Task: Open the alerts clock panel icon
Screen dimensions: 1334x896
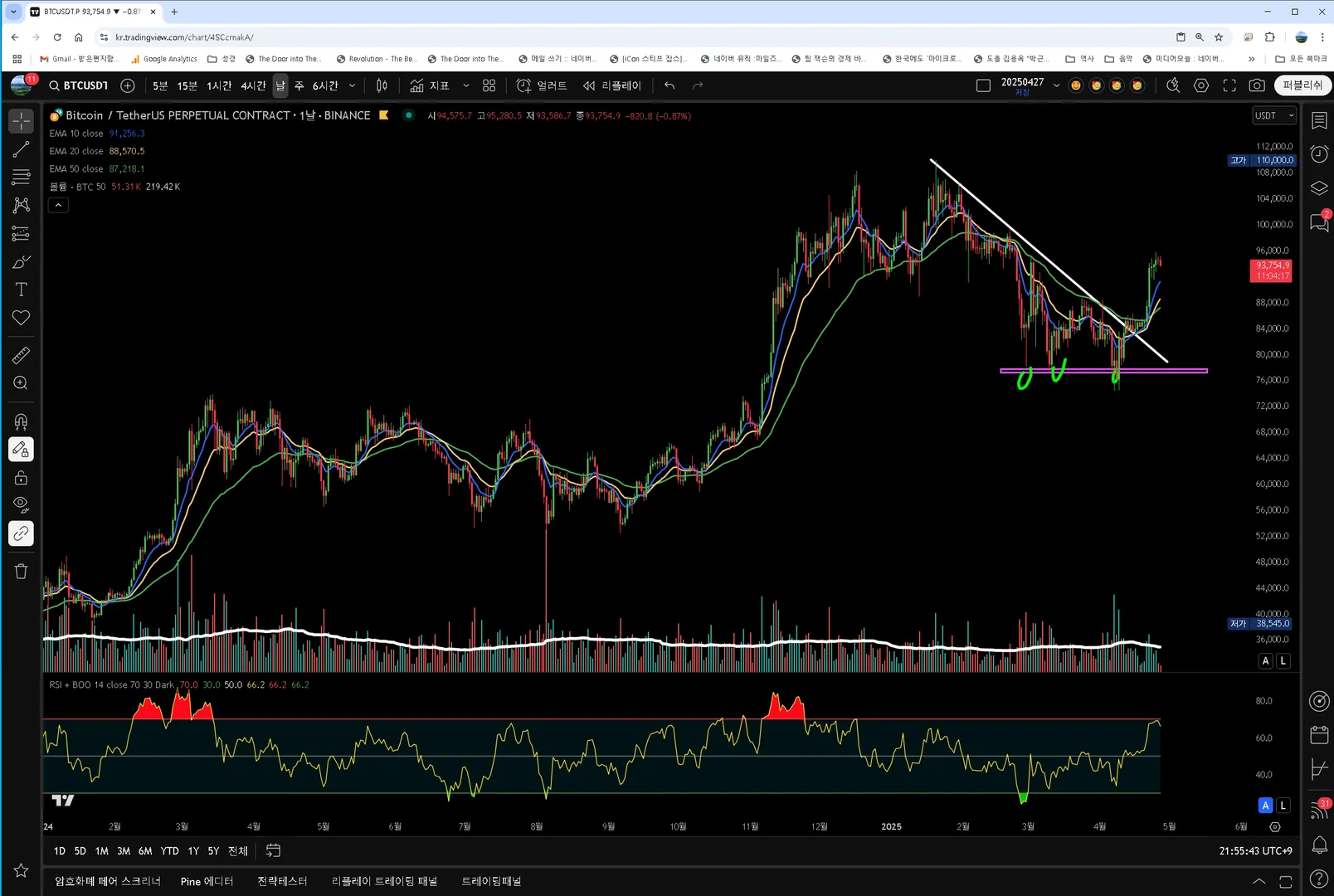Action: tap(1319, 154)
